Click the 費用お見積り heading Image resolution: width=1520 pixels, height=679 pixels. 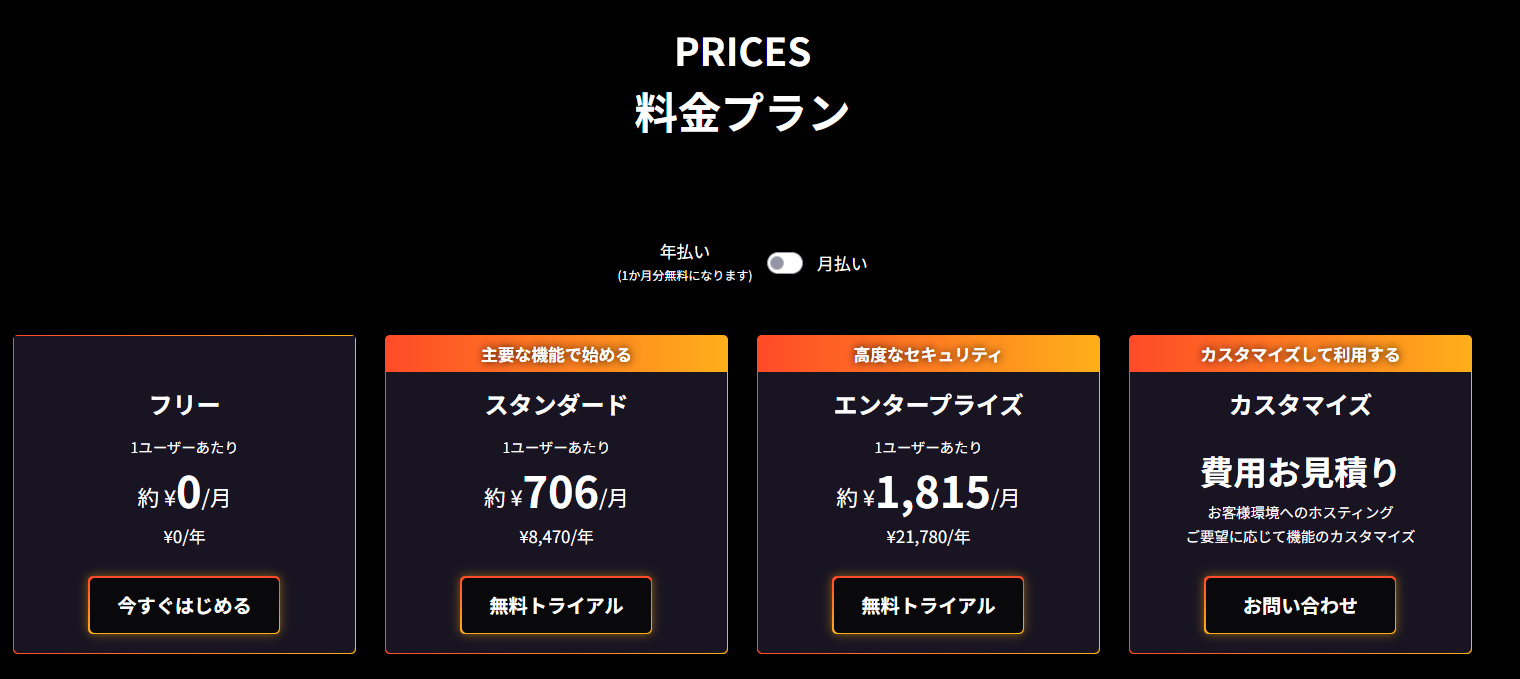[1300, 472]
